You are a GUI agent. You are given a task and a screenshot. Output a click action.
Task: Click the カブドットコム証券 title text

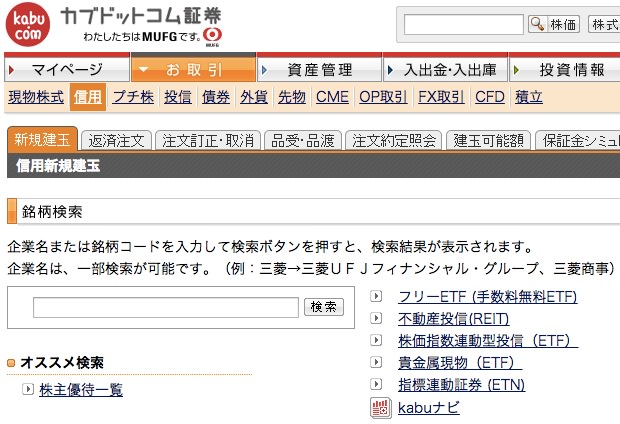coord(141,16)
